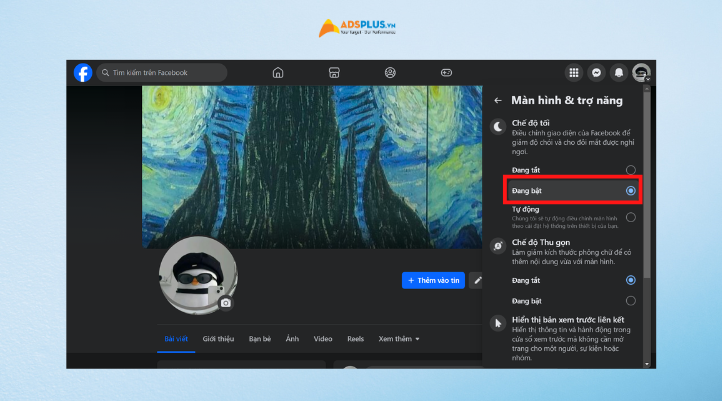722x401 pixels.
Task: Switch to Bạn bè tab
Action: tap(260, 339)
